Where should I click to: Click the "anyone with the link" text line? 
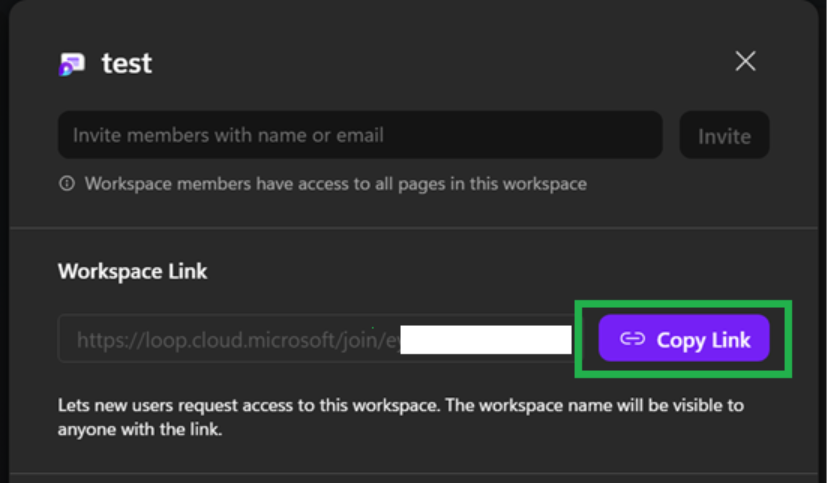point(140,429)
